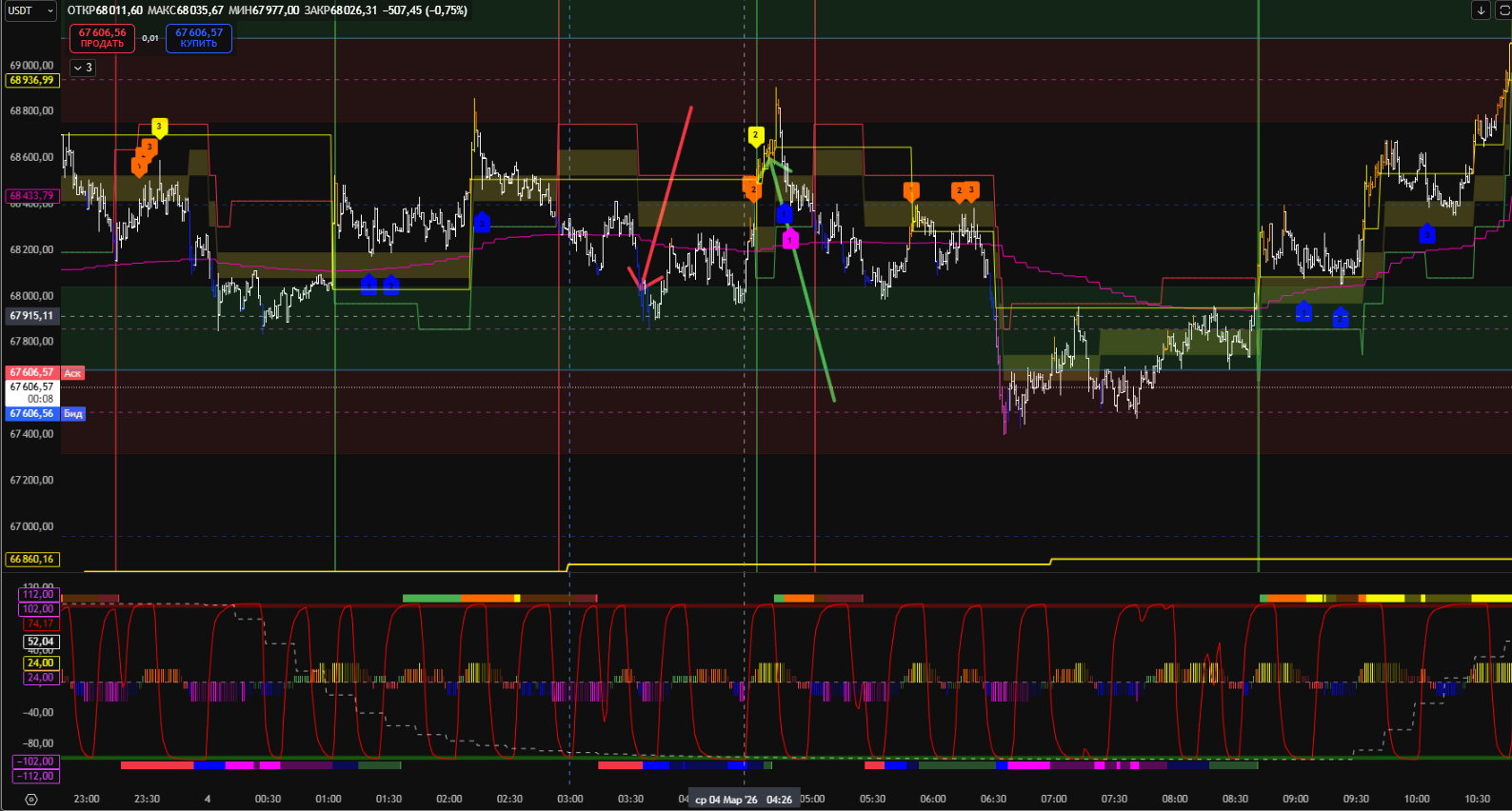Click the blue marker near 02:15

pos(482,223)
